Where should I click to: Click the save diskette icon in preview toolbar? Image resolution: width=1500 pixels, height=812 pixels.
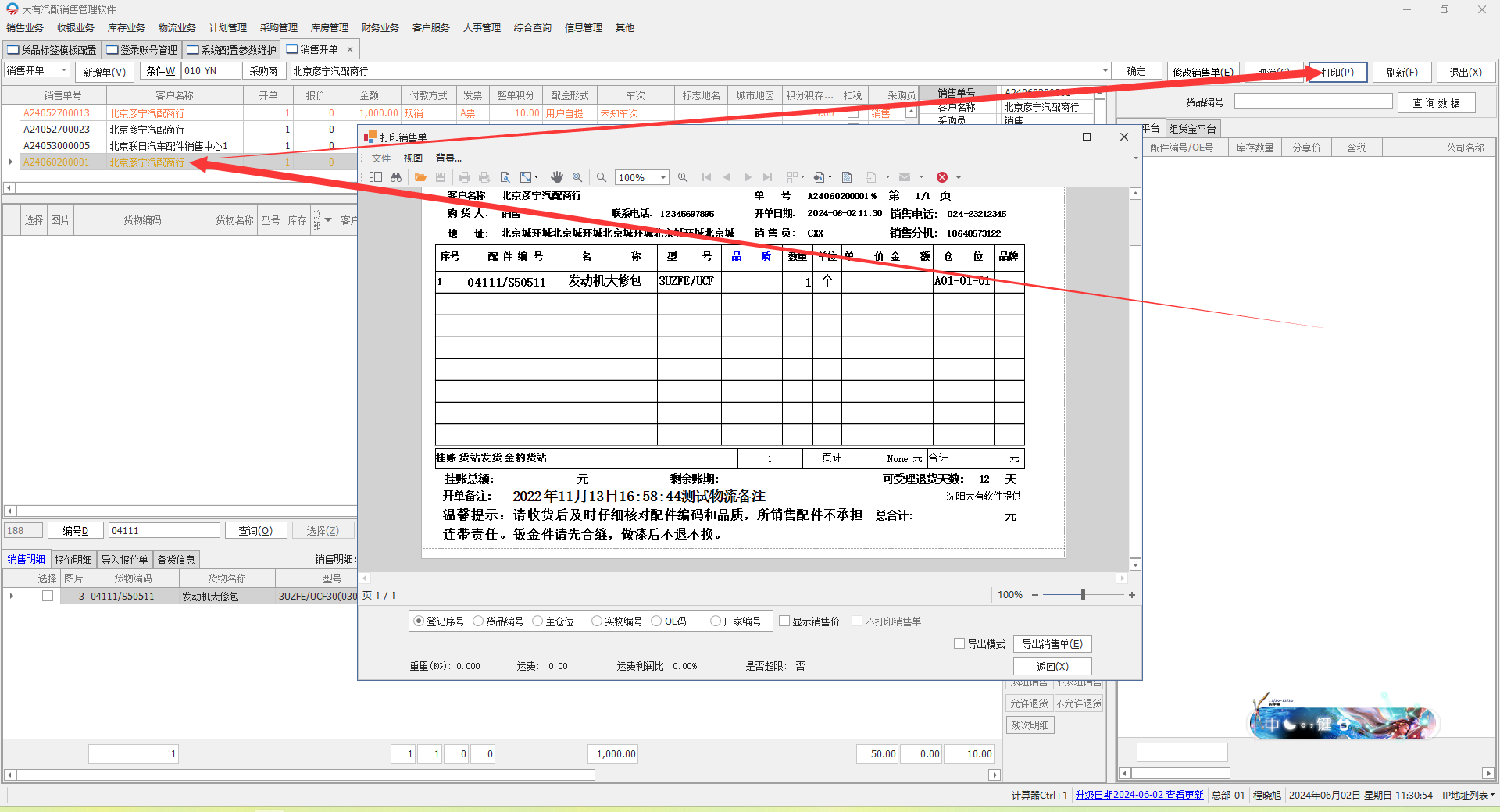click(441, 177)
